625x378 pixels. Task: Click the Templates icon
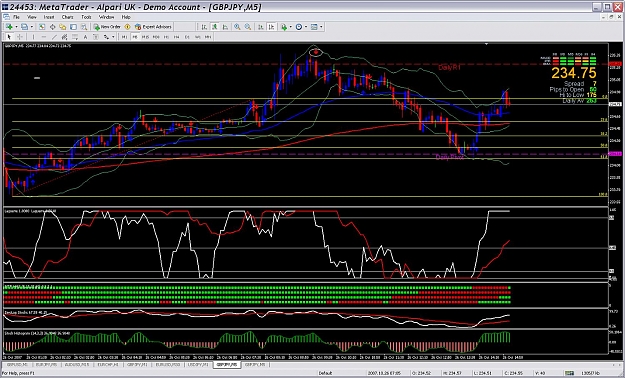314,27
